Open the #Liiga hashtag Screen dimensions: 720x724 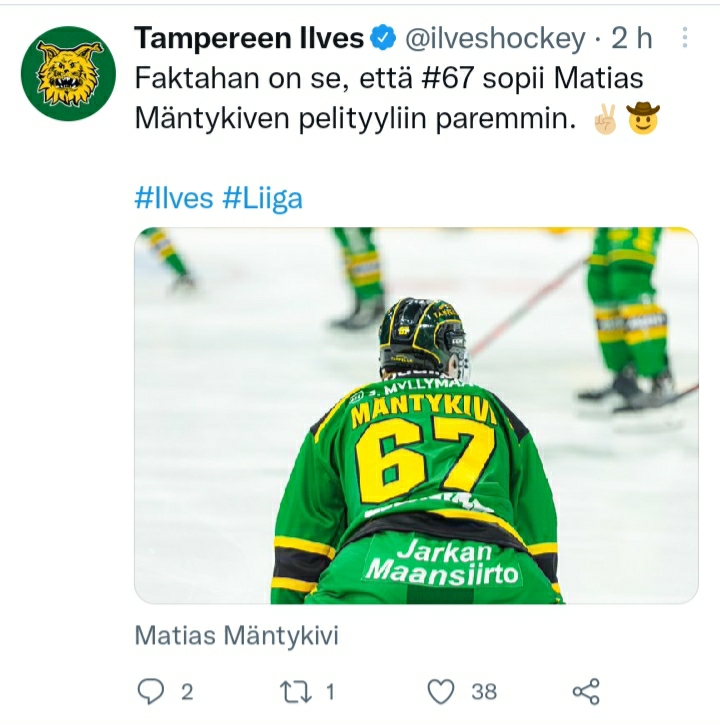(x=262, y=197)
